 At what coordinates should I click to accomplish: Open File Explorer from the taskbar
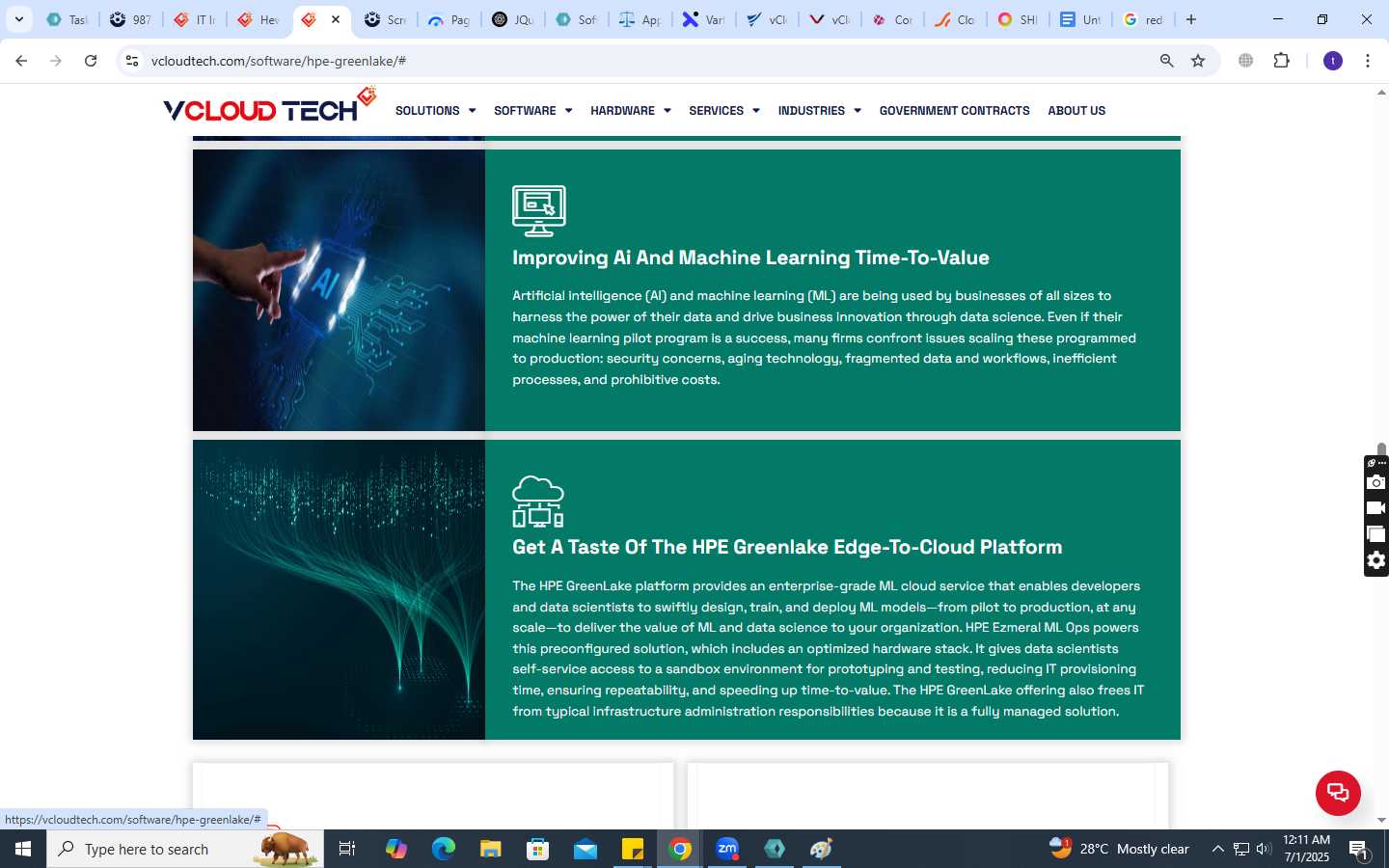[x=491, y=849]
